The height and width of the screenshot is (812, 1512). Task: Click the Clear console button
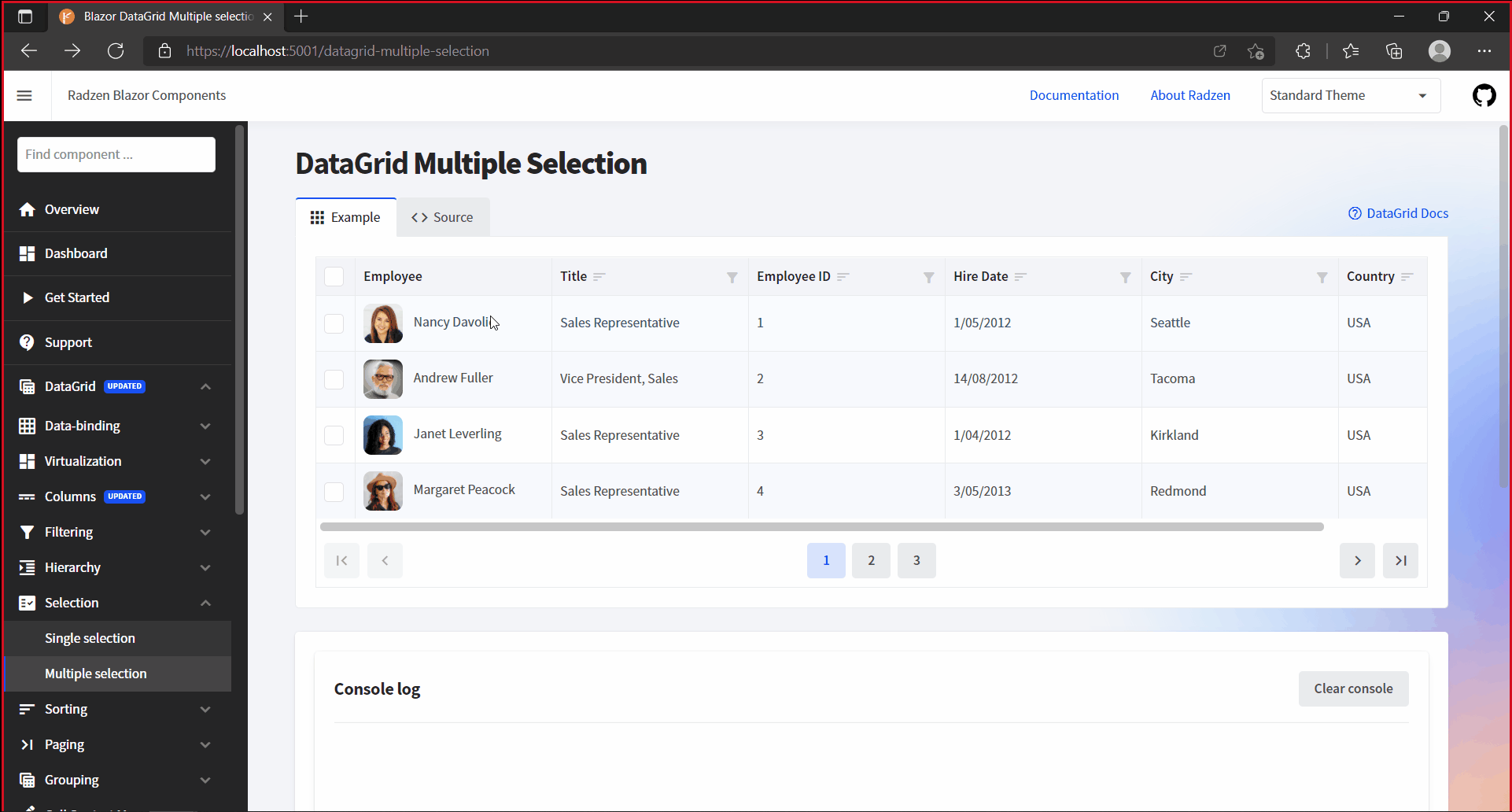(1353, 688)
